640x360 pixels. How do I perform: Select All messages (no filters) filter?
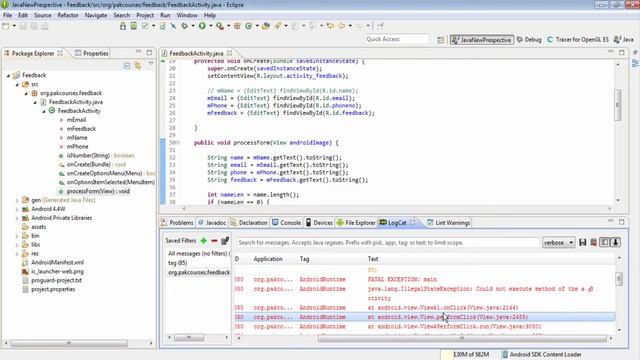(198, 253)
